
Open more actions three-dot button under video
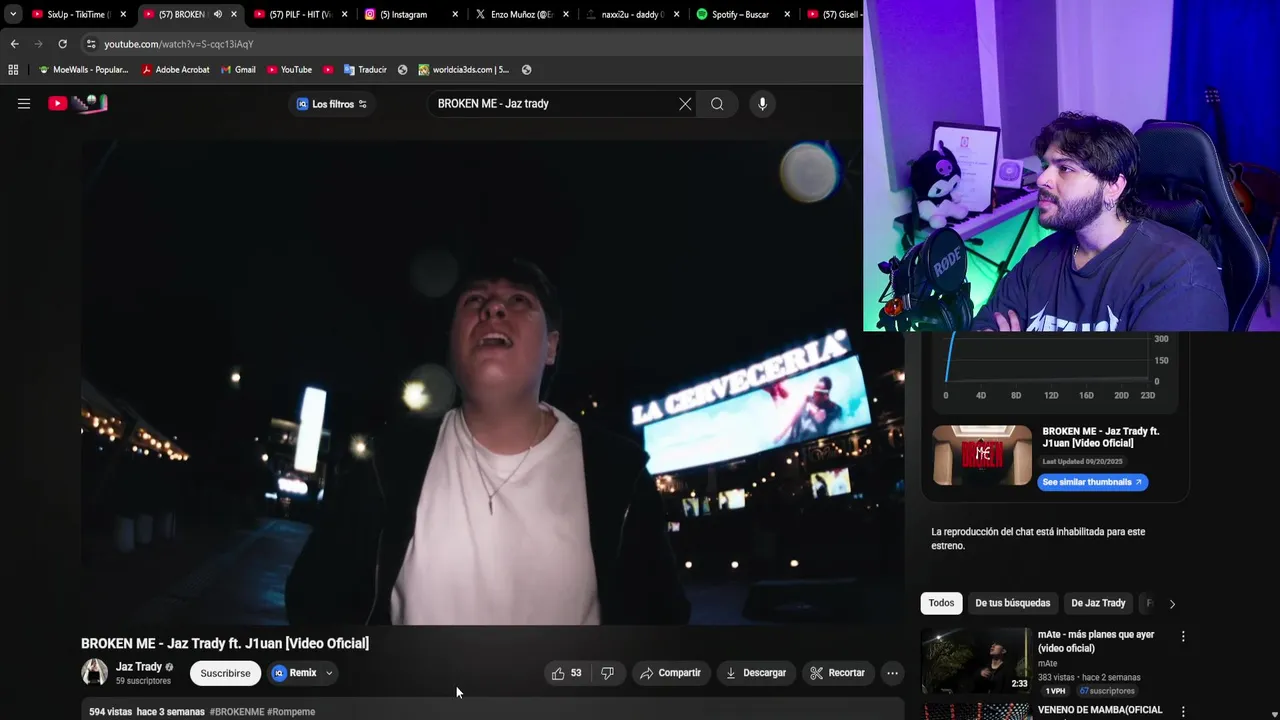[x=892, y=673]
